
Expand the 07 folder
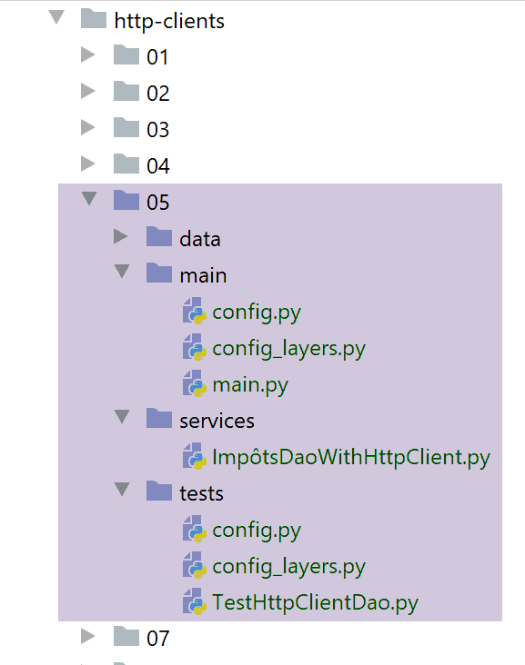coord(88,636)
